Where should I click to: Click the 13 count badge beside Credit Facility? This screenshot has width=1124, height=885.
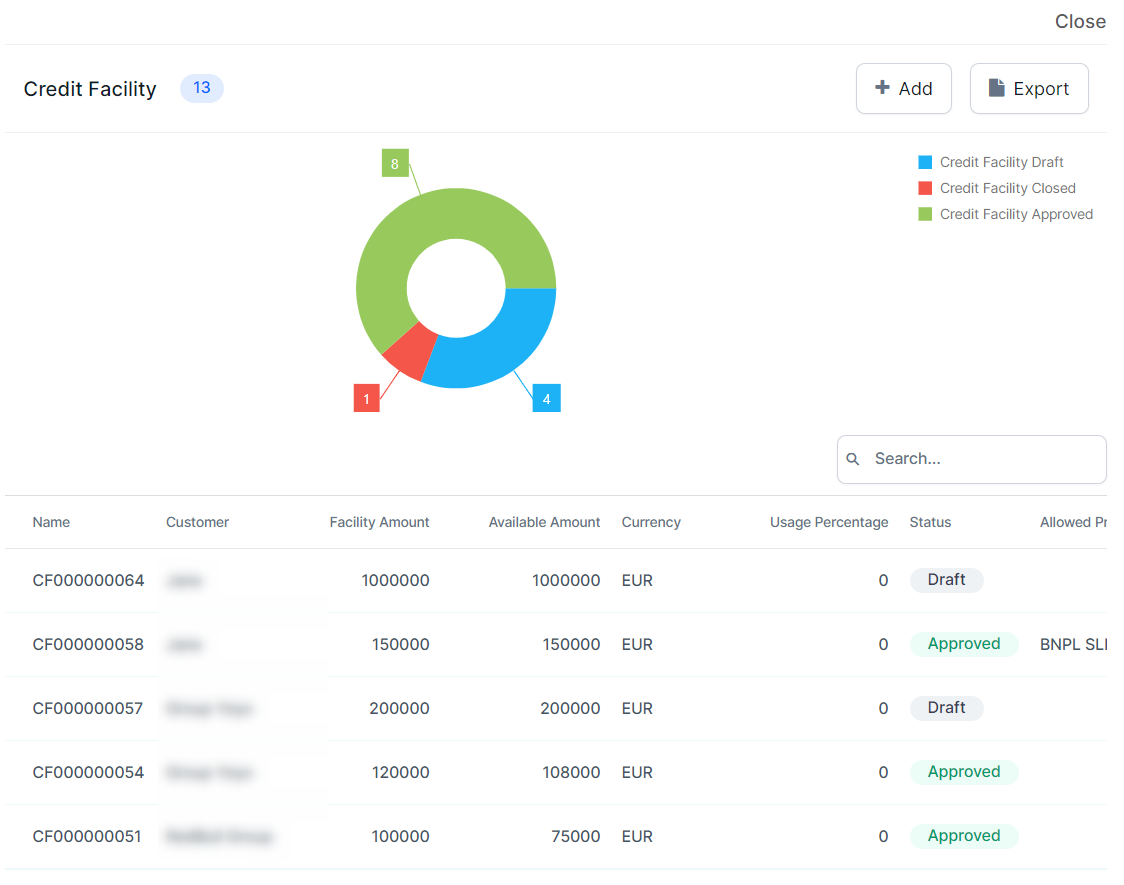(x=202, y=88)
